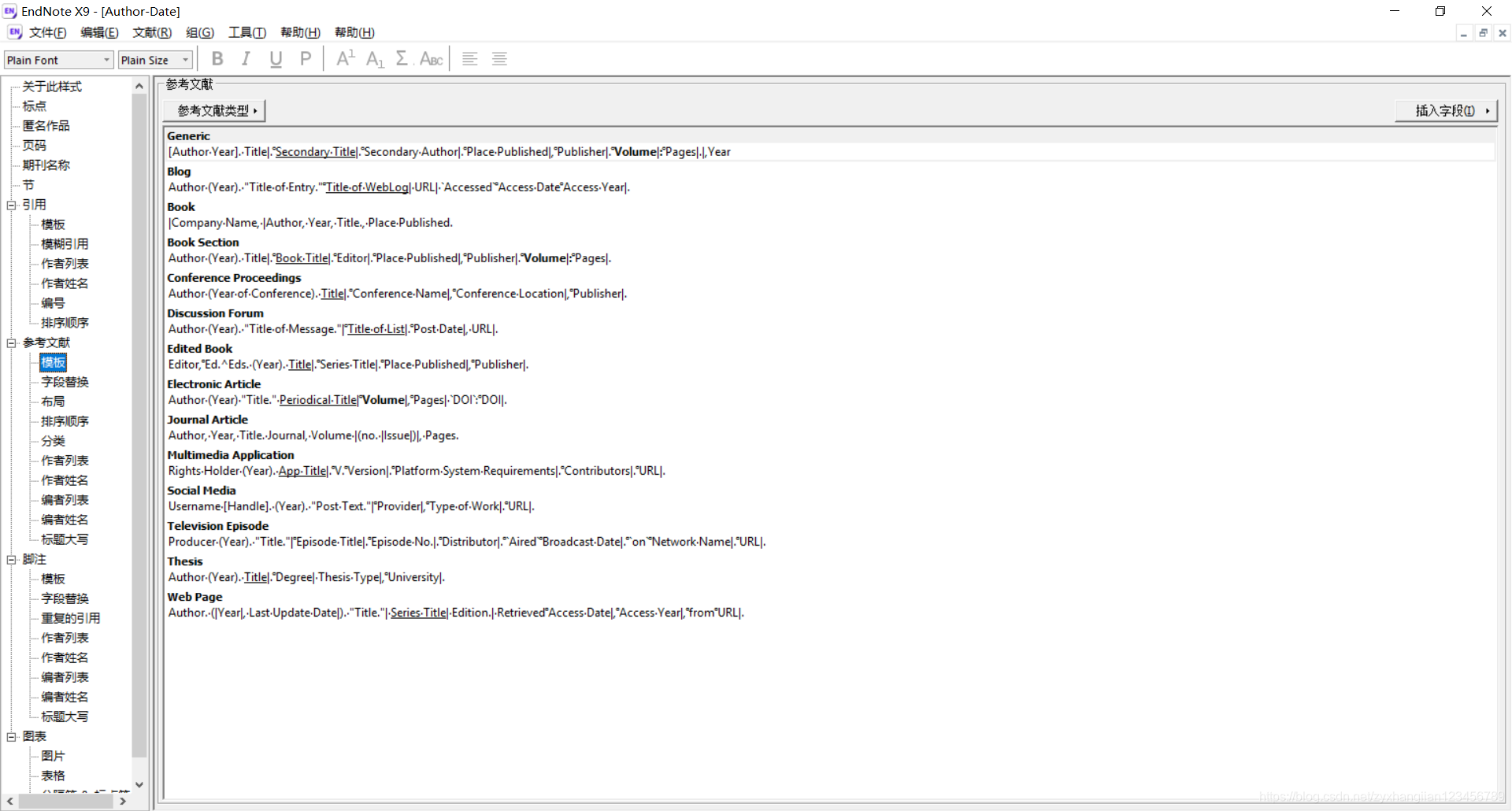Select 模糊引用 under 引用
Viewport: 1512px width, 811px height.
tap(65, 244)
